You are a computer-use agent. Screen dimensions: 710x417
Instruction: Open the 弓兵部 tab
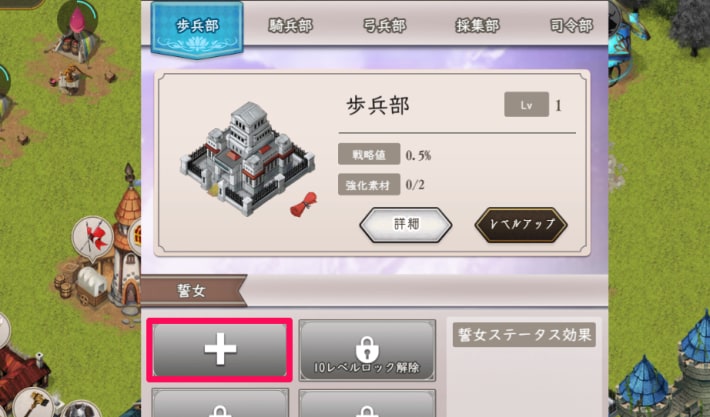384,26
